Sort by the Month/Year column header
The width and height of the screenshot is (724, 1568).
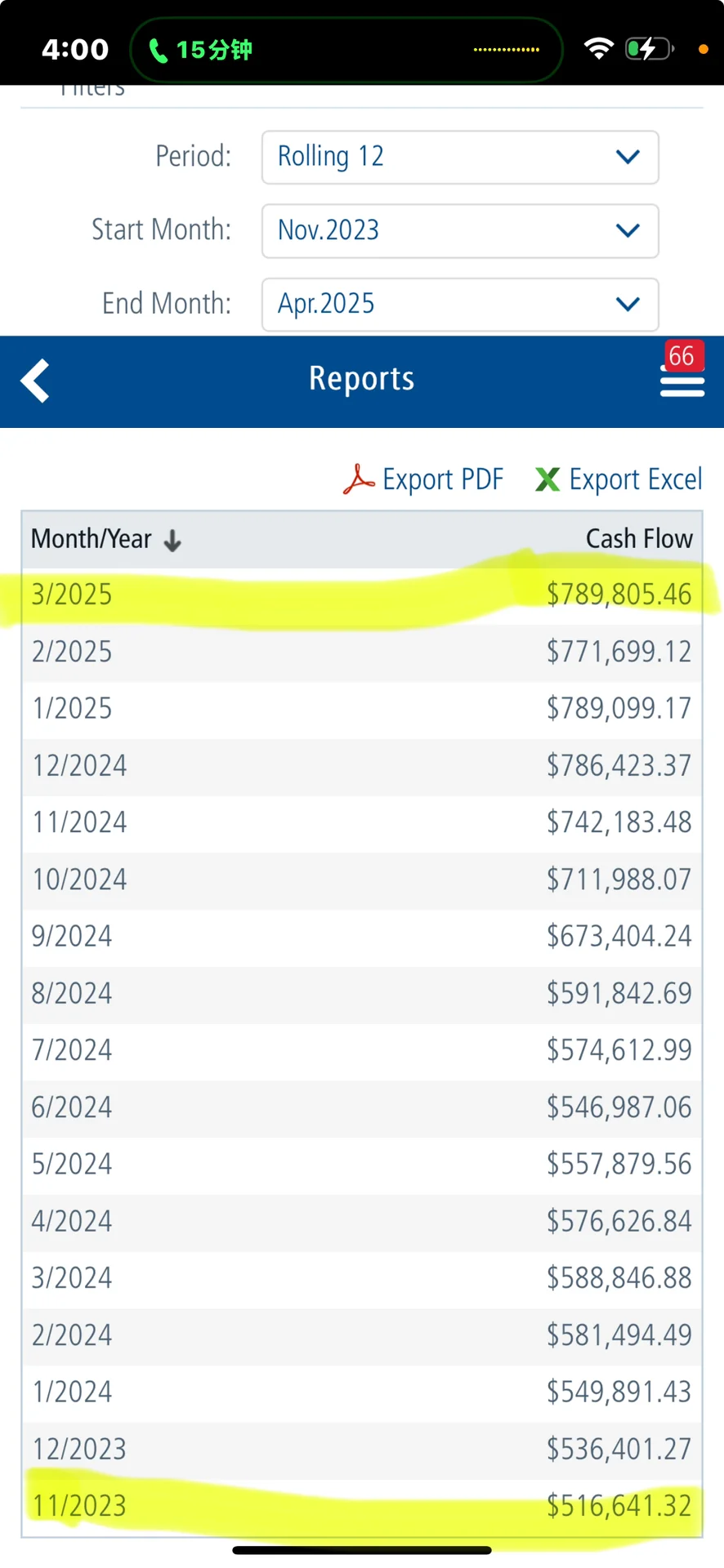[92, 540]
